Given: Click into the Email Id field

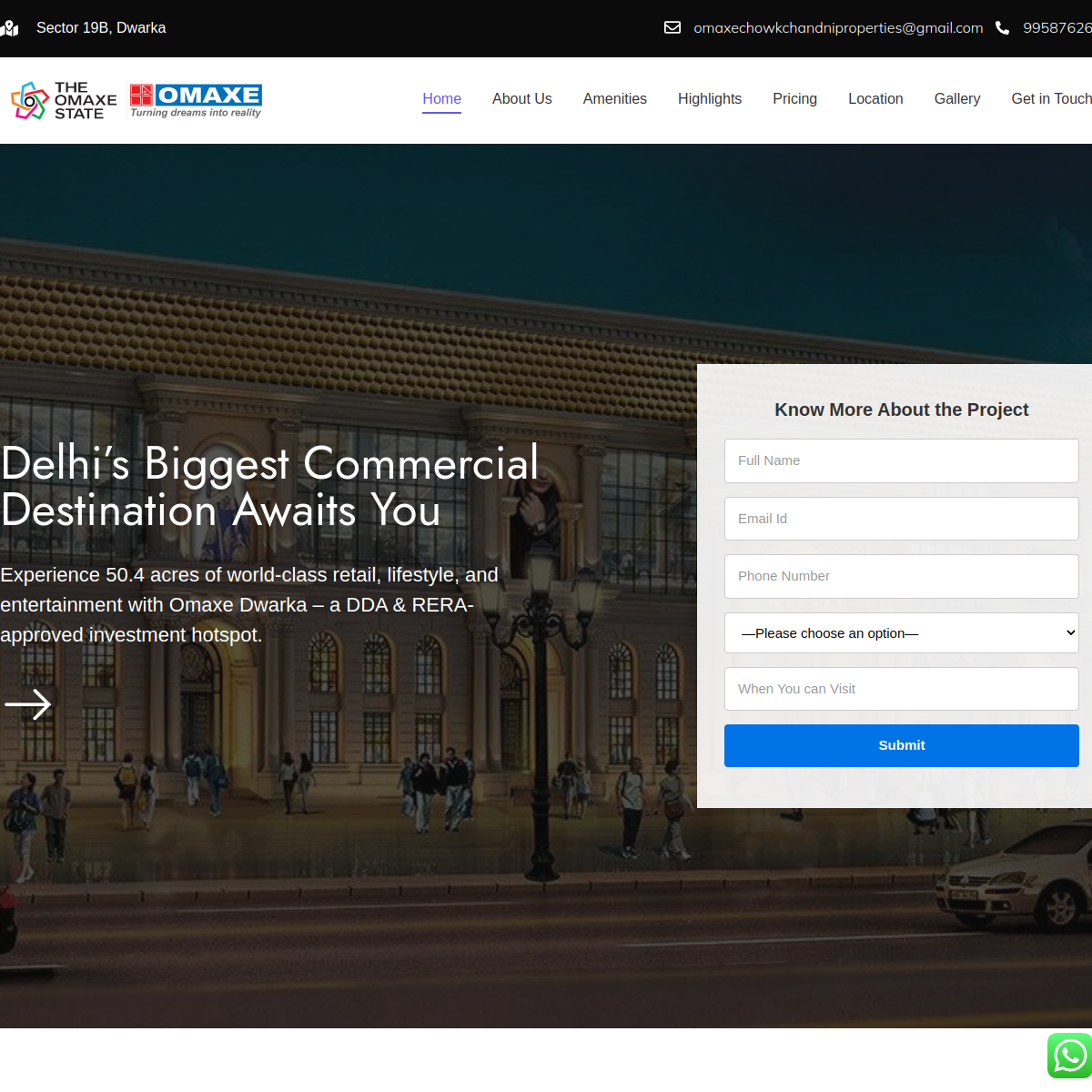Looking at the screenshot, I should (901, 519).
